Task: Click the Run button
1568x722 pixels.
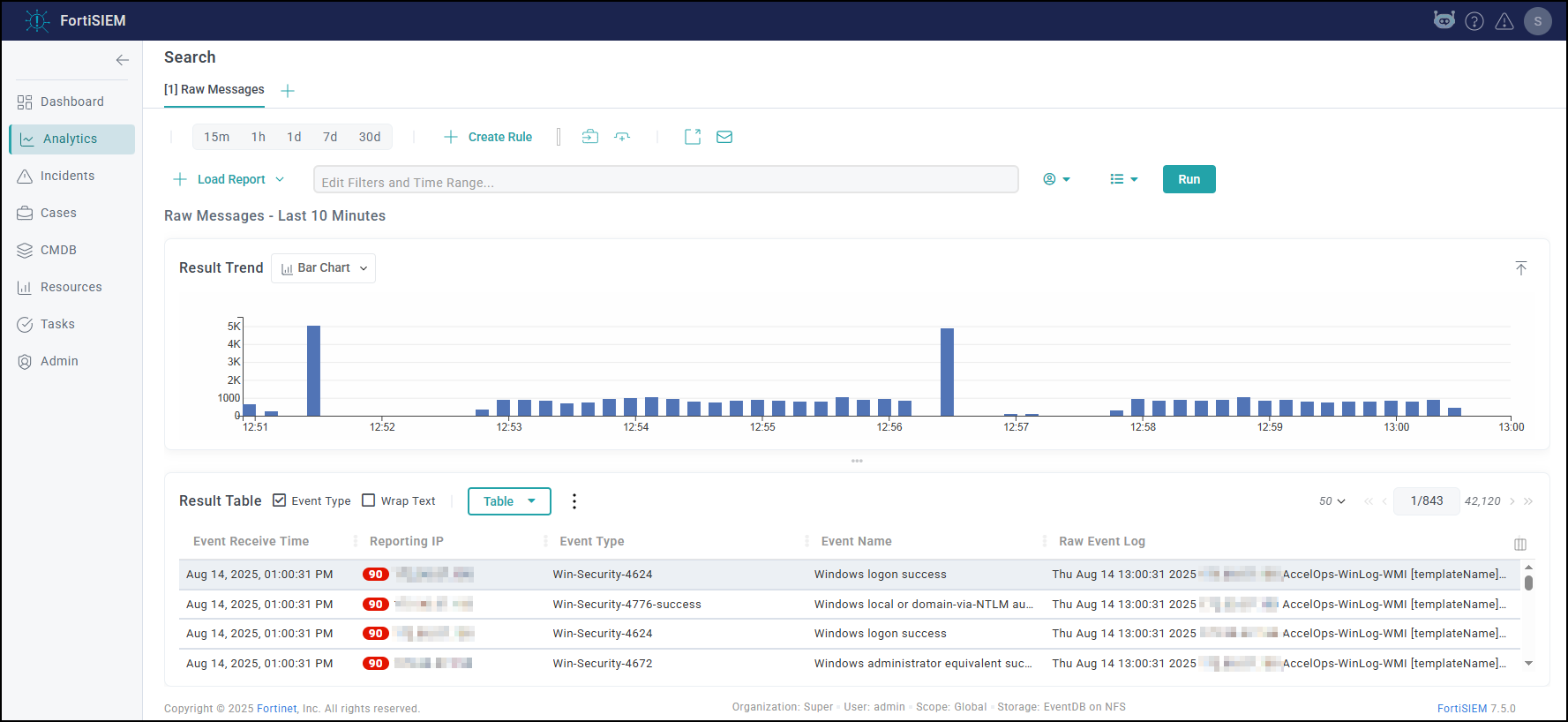Action: click(x=1188, y=179)
